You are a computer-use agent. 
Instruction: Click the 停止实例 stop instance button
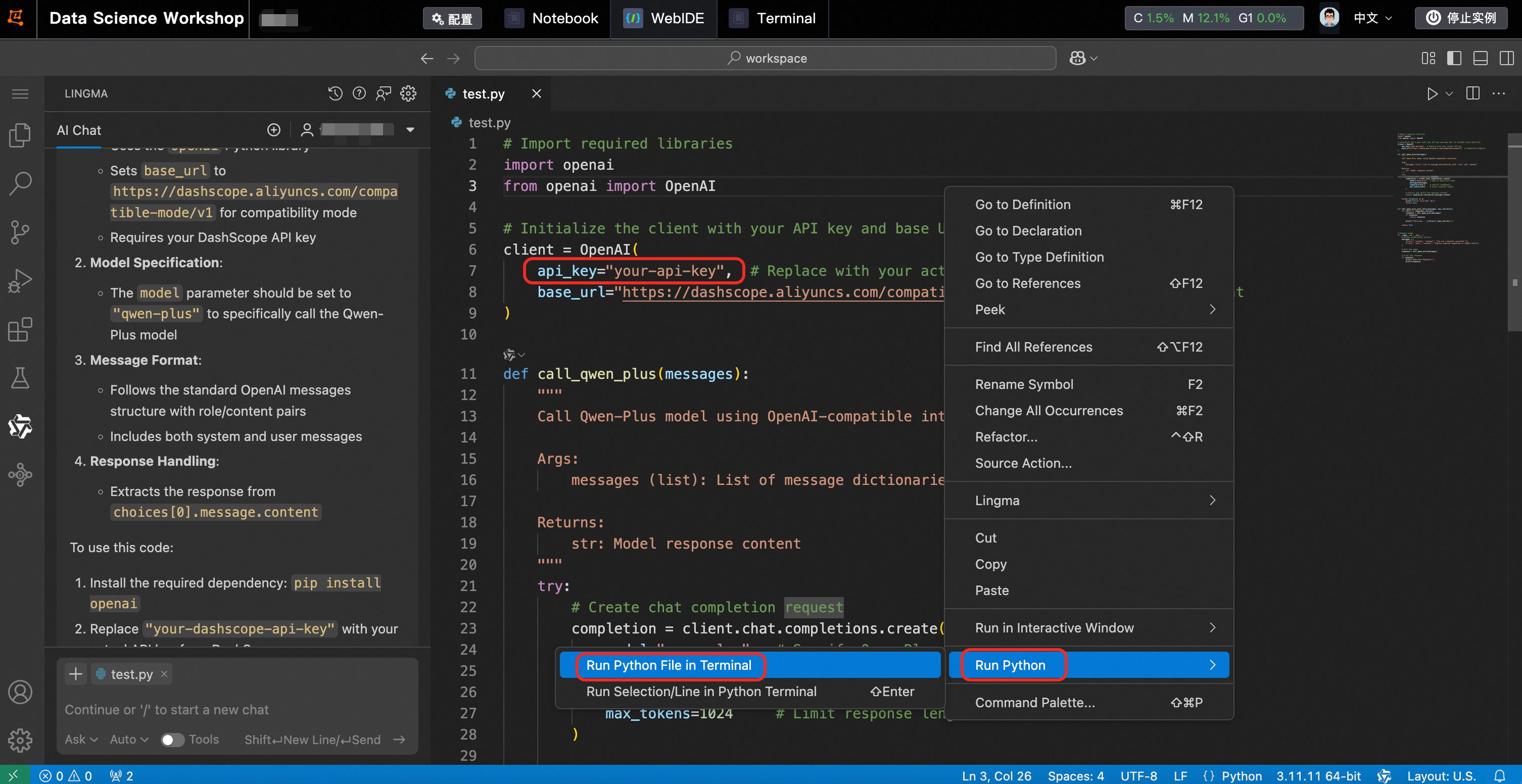pos(1462,18)
